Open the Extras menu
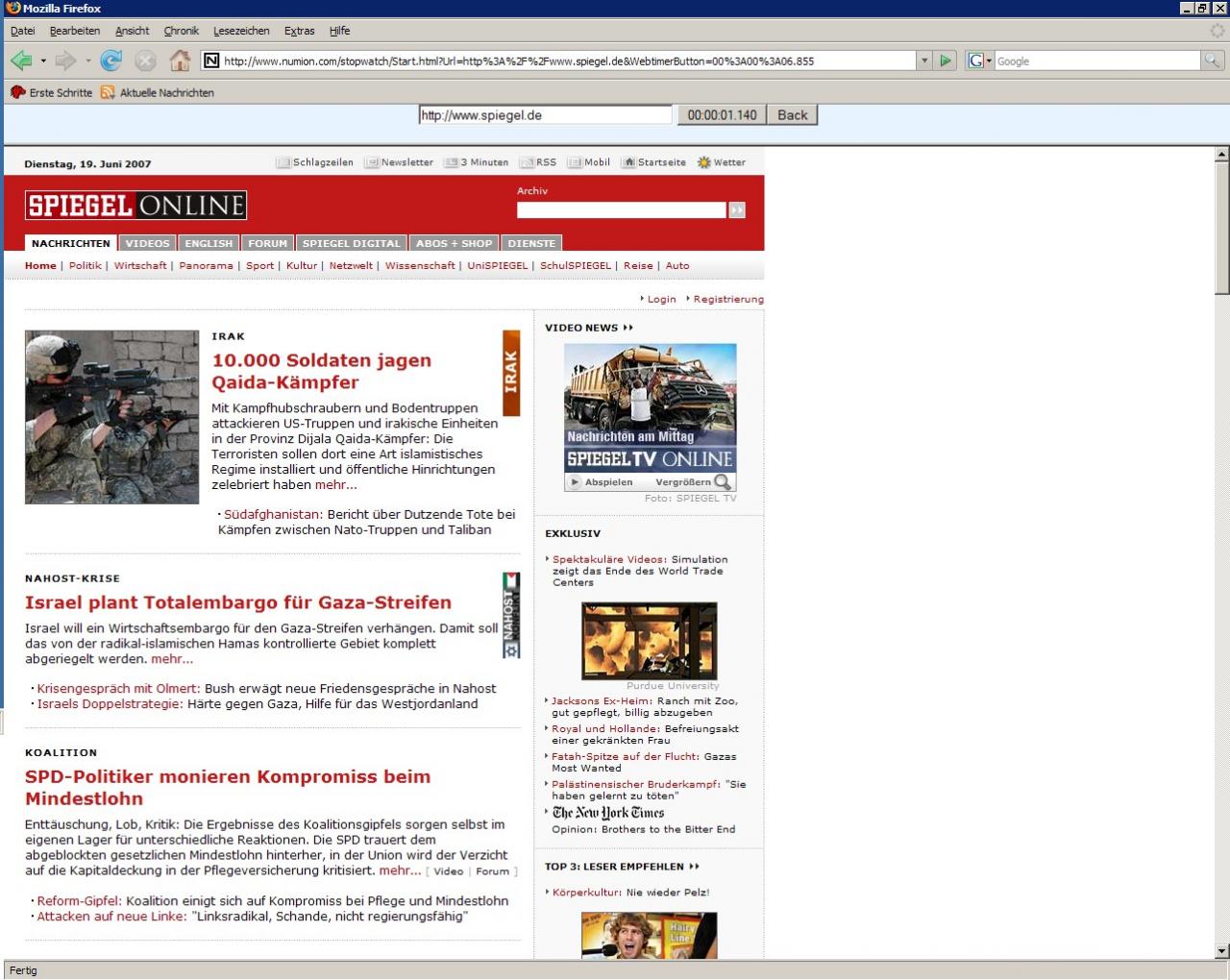Viewport: 1230px width, 980px height. click(299, 31)
